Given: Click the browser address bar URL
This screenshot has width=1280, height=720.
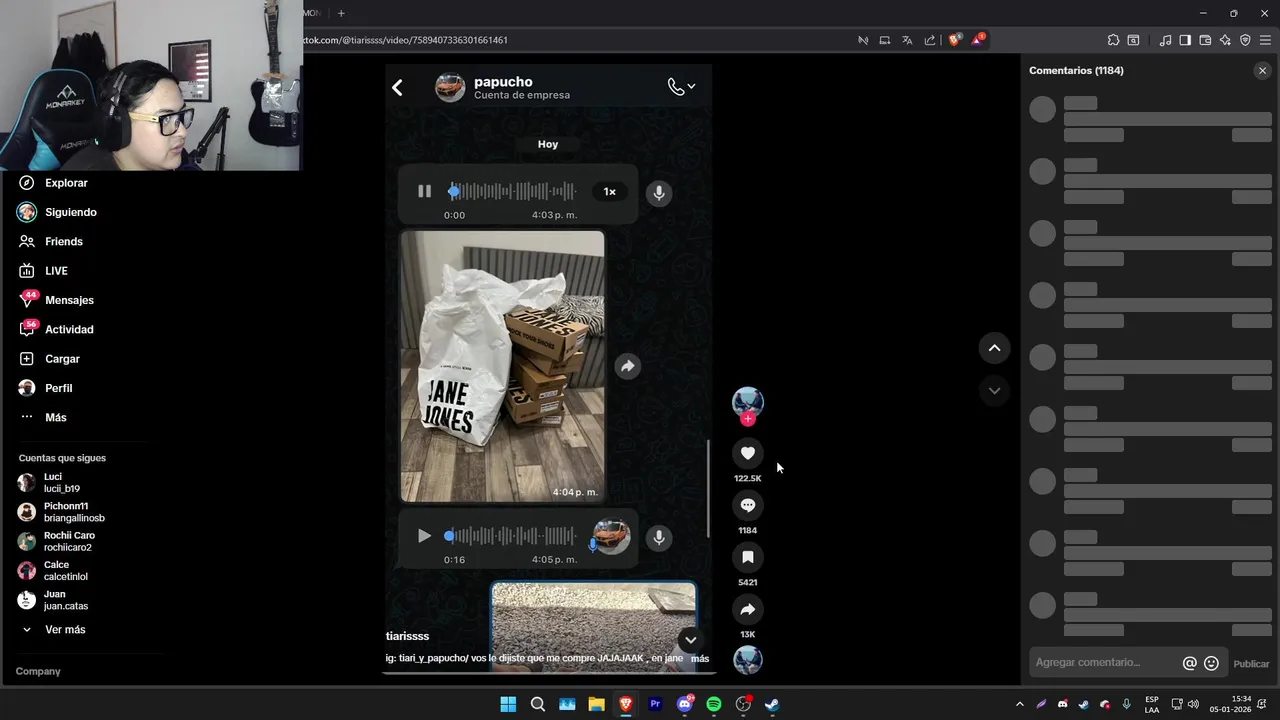Looking at the screenshot, I should [406, 40].
